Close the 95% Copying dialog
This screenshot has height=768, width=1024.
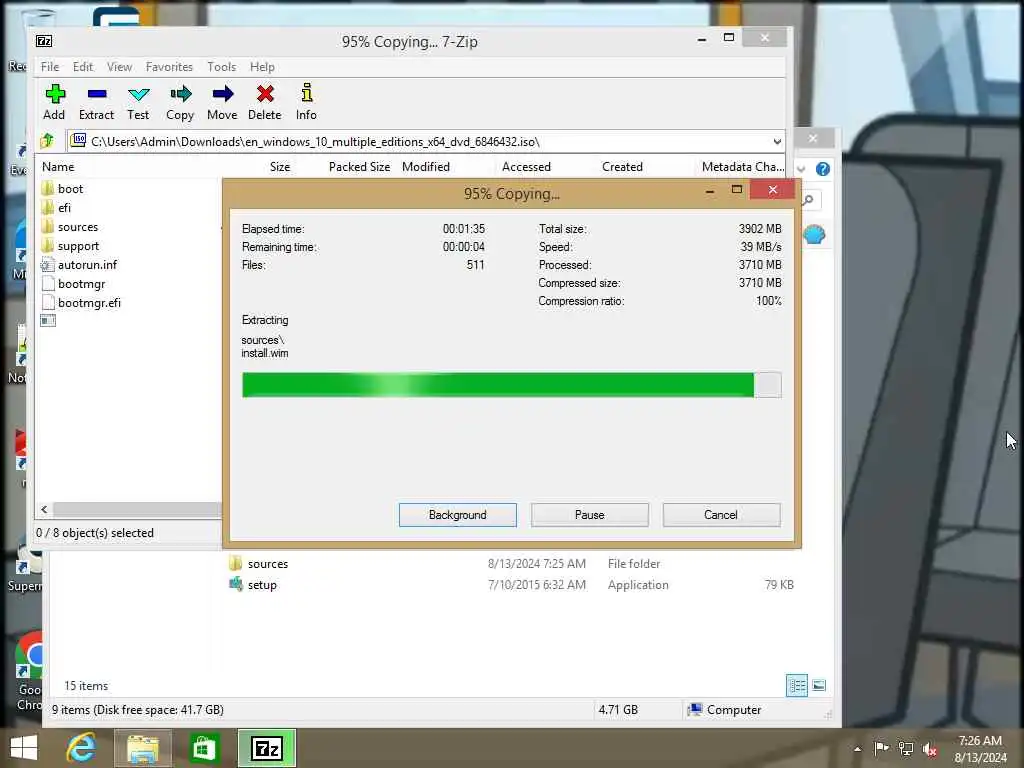click(x=773, y=189)
